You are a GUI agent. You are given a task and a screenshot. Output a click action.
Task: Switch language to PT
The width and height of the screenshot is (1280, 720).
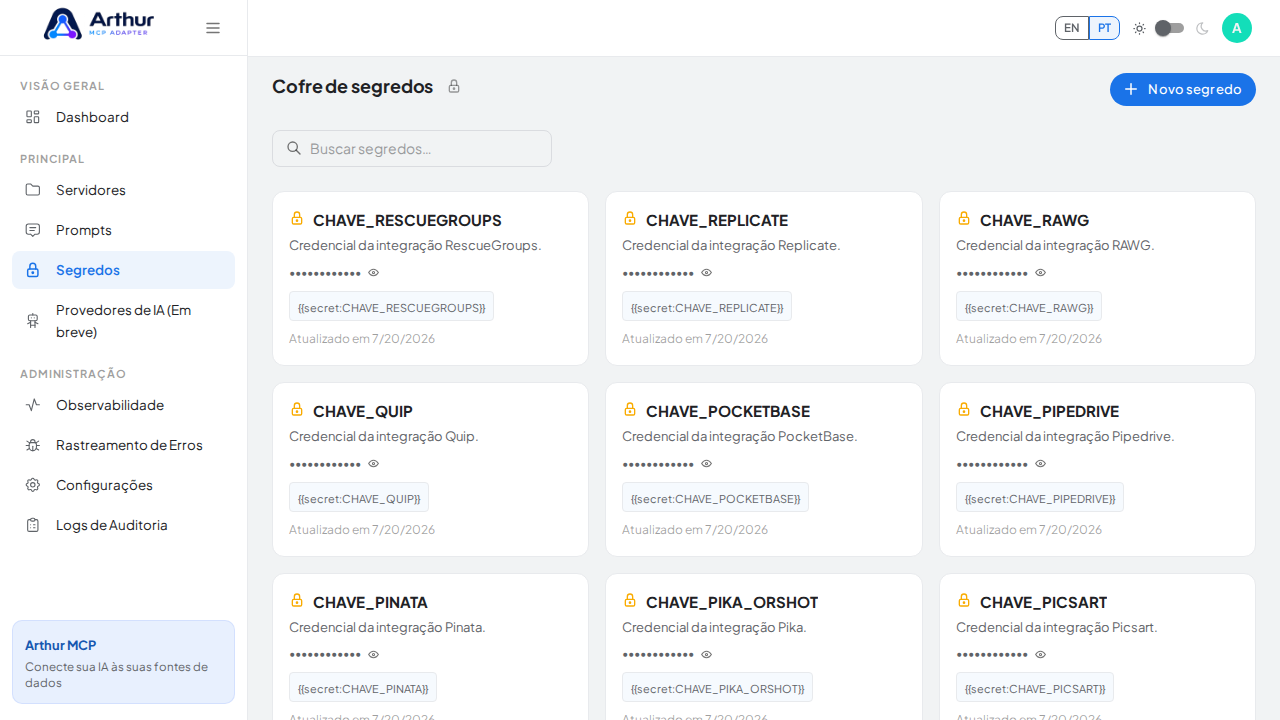[x=1104, y=28]
